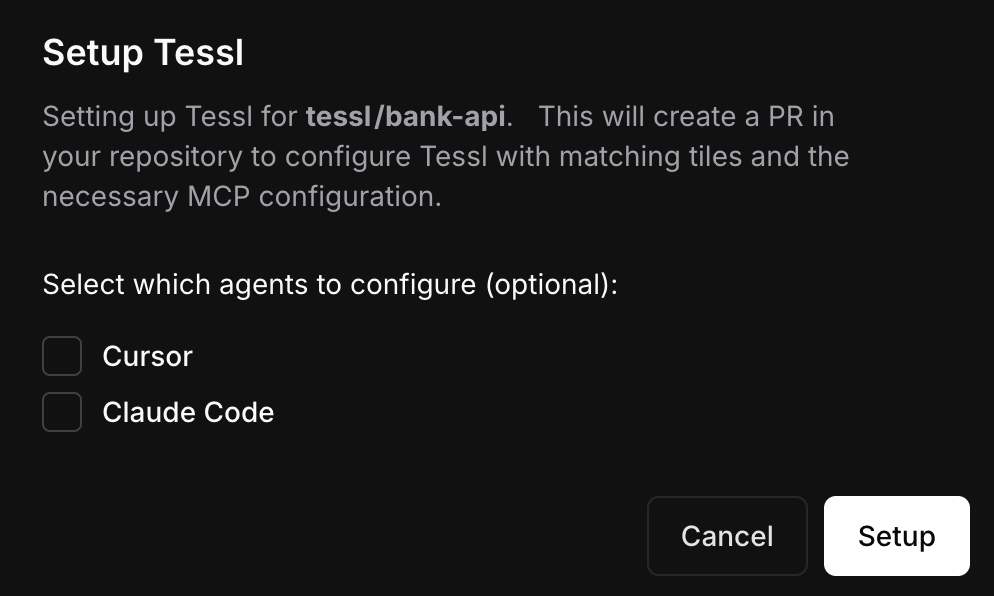Click the "your repository" phrase

tap(142, 157)
